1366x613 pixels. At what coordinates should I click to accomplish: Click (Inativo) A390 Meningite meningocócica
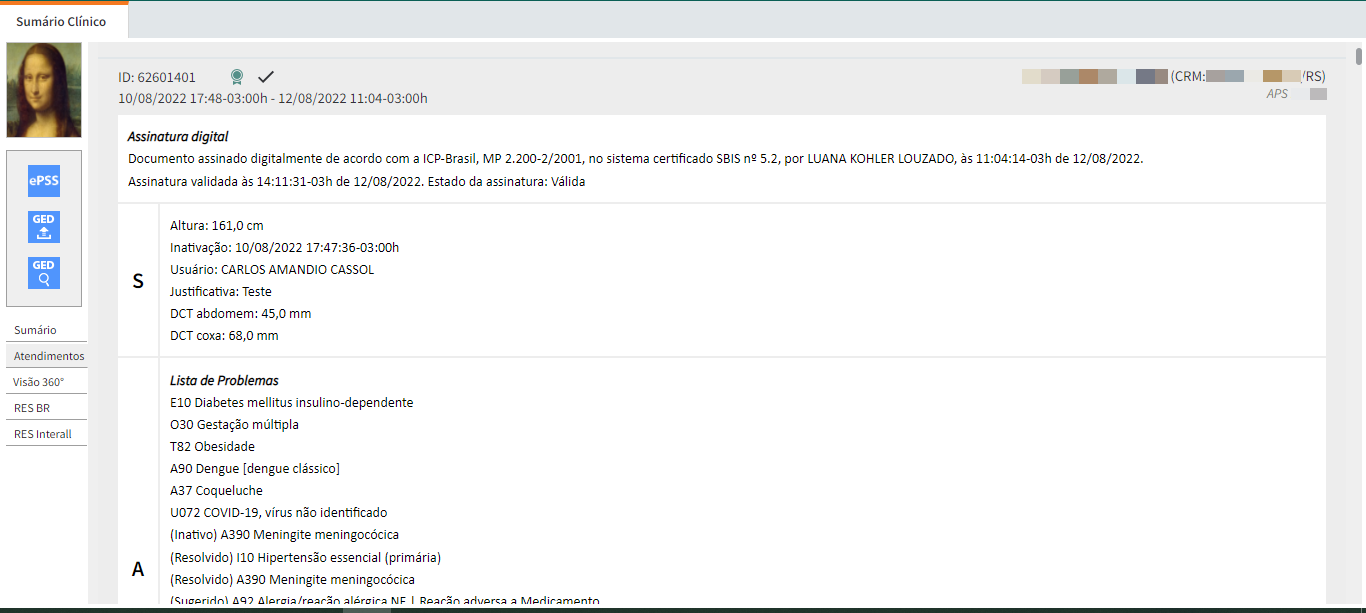[284, 535]
